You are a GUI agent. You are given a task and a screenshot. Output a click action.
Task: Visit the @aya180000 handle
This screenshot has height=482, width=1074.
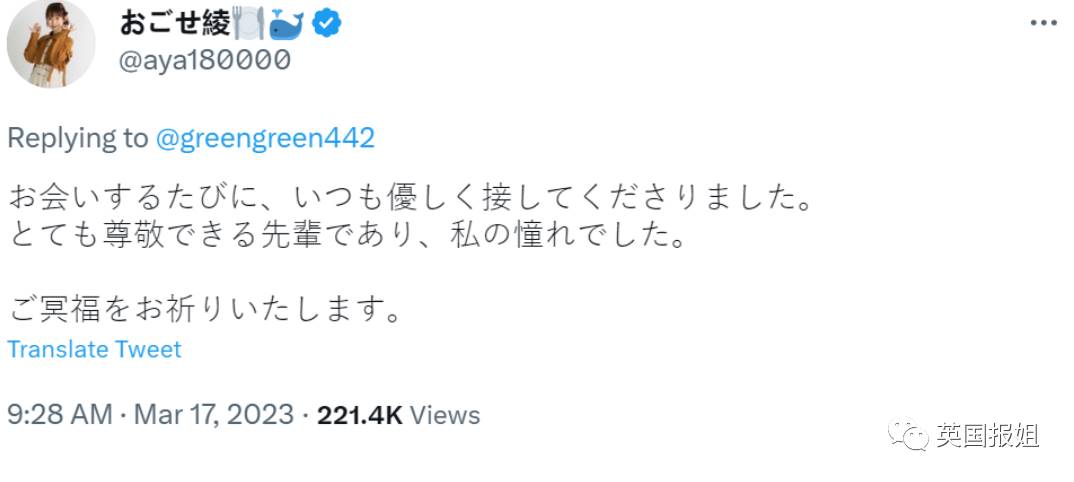(205, 61)
